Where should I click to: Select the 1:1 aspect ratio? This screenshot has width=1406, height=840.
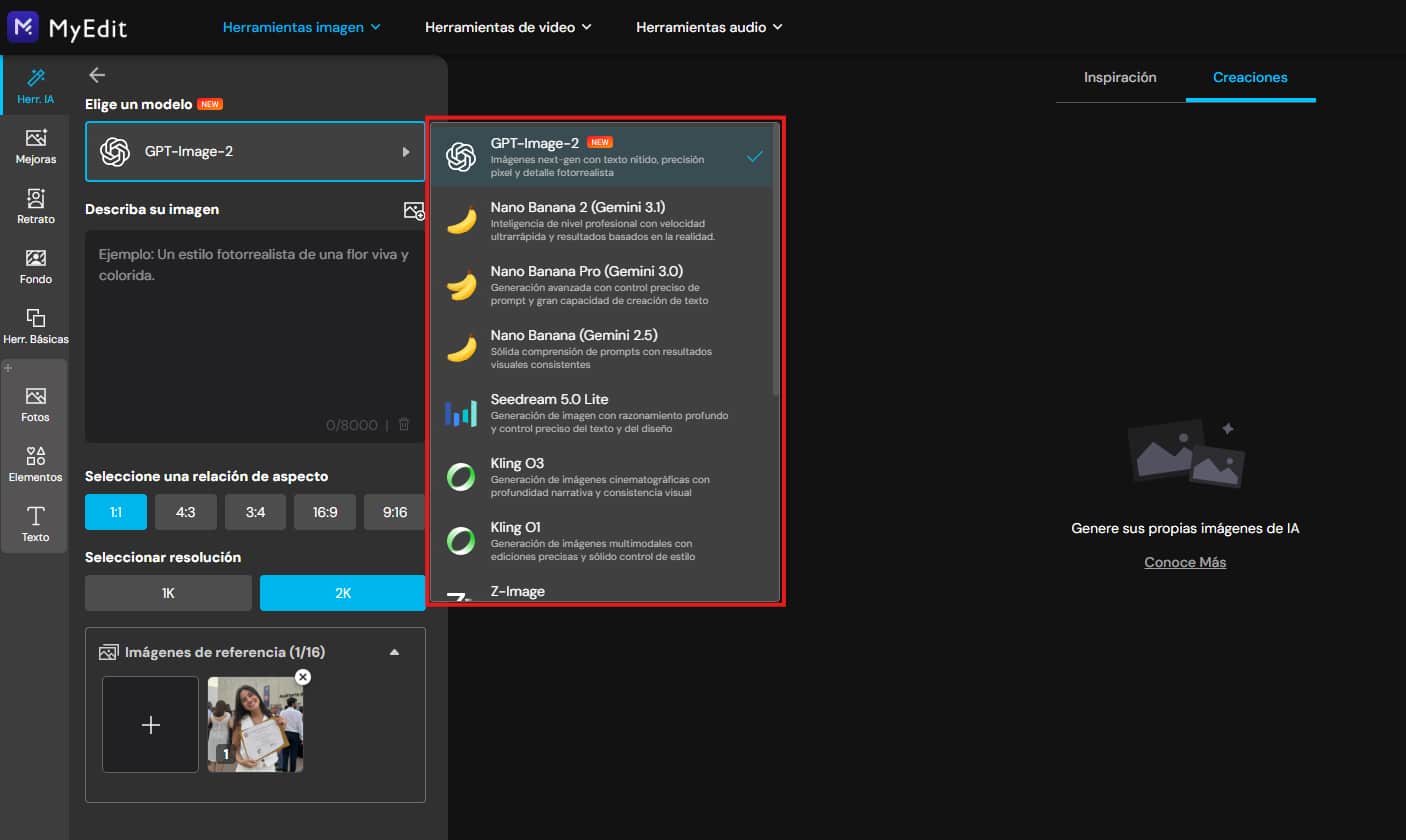116,512
